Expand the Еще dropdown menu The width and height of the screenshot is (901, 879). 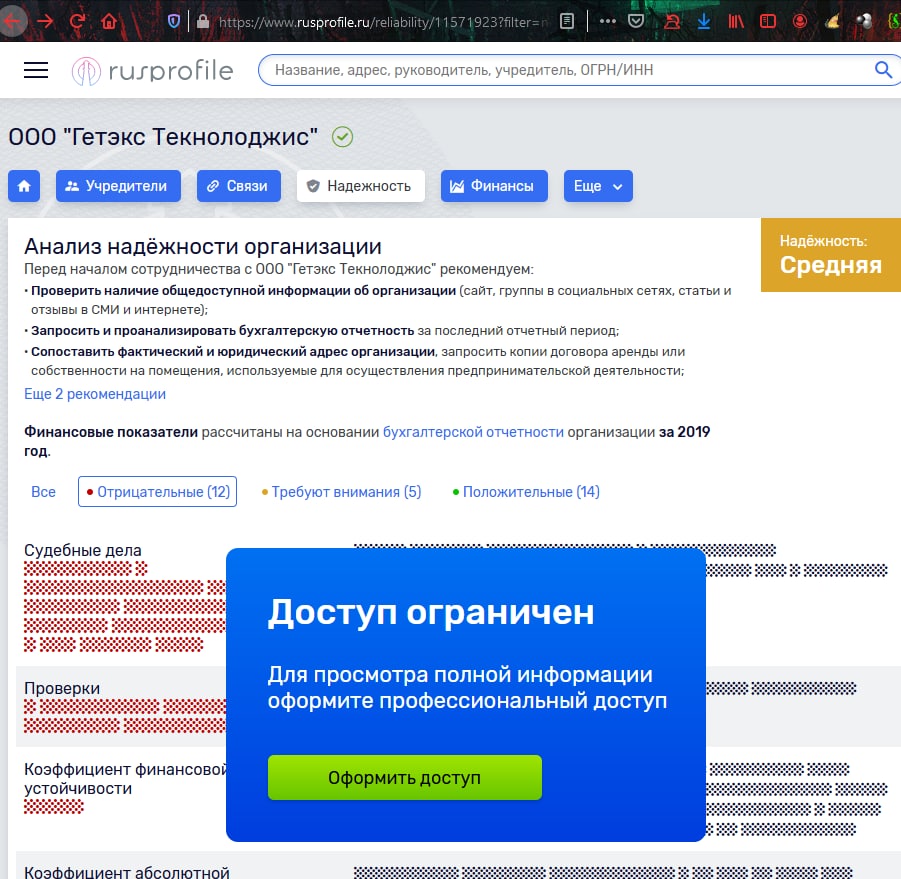(x=598, y=186)
